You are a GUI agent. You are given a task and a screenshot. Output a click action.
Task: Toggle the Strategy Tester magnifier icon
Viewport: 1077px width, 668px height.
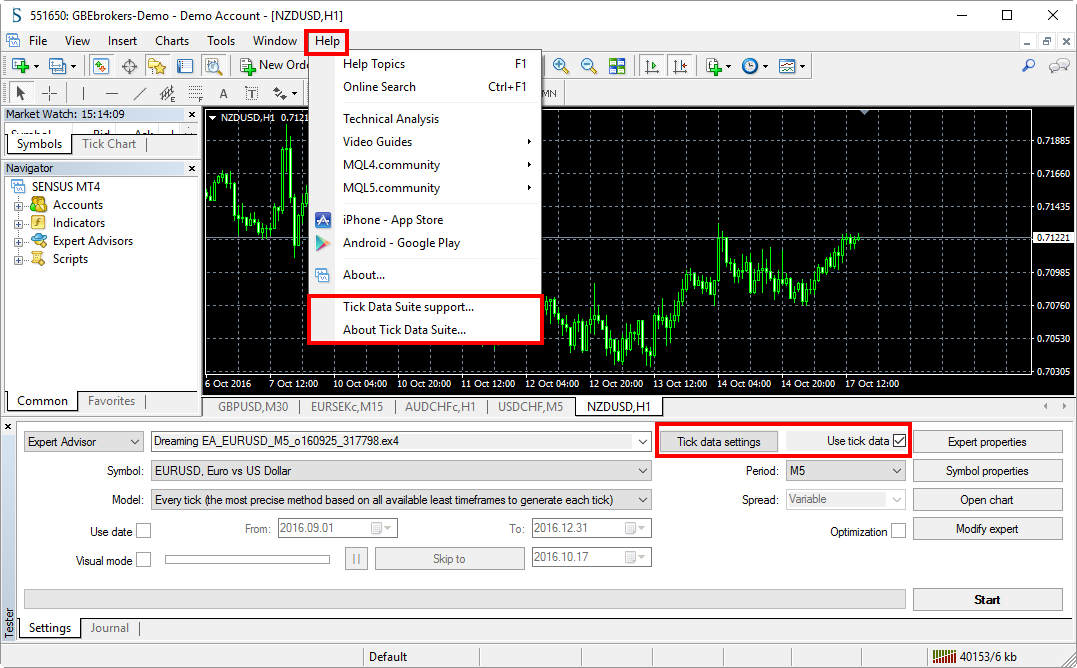(x=214, y=66)
